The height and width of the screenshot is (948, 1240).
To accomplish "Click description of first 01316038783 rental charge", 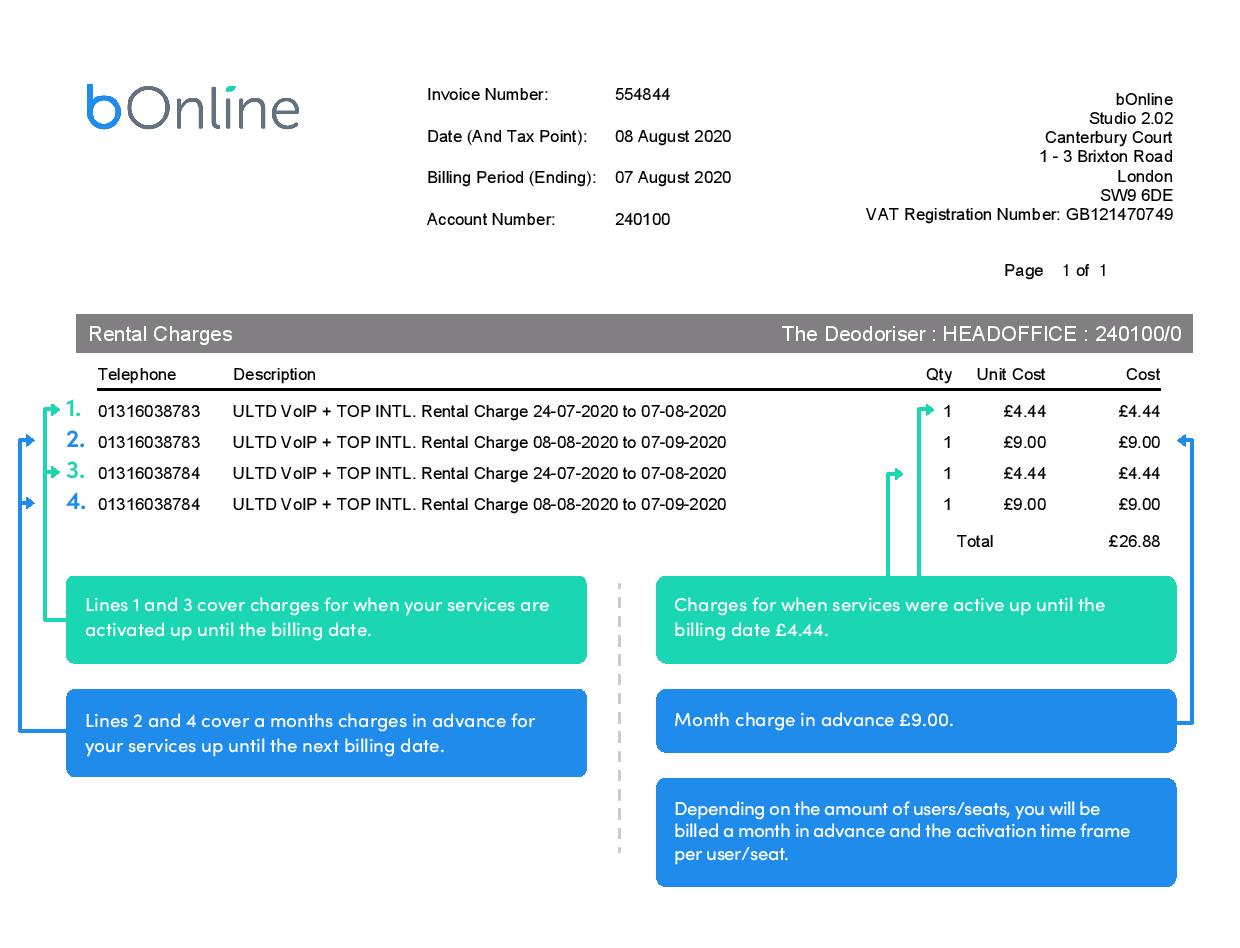I will [x=480, y=412].
